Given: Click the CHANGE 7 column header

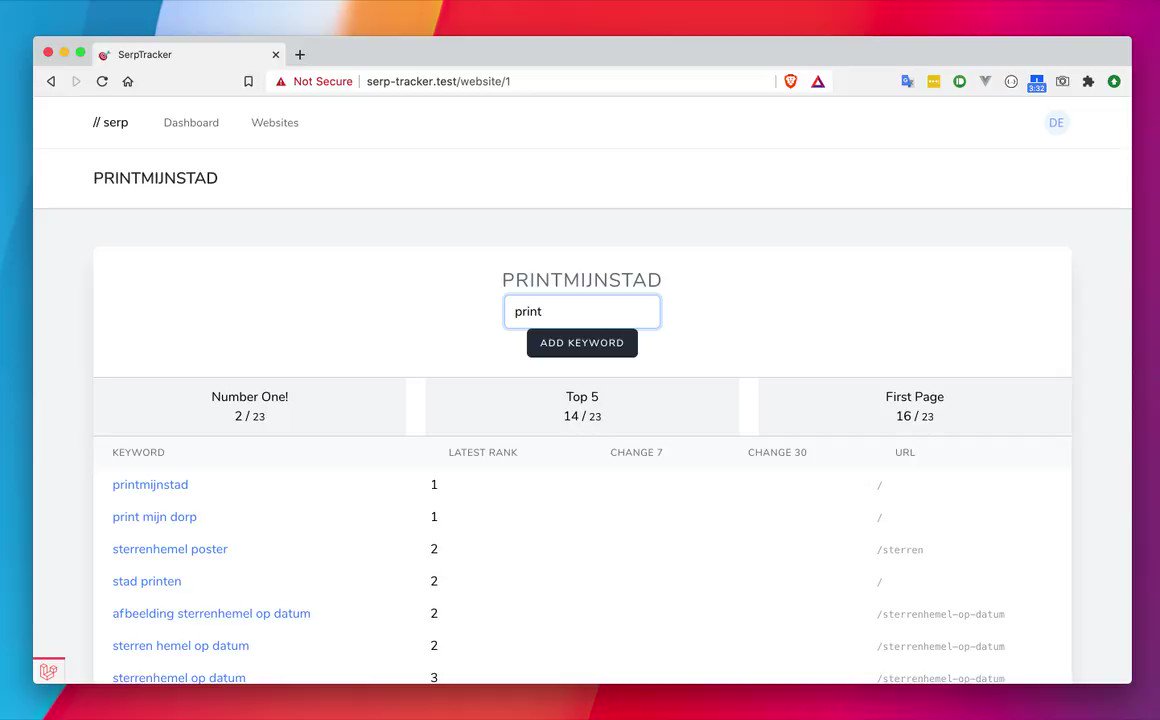Looking at the screenshot, I should [x=636, y=452].
